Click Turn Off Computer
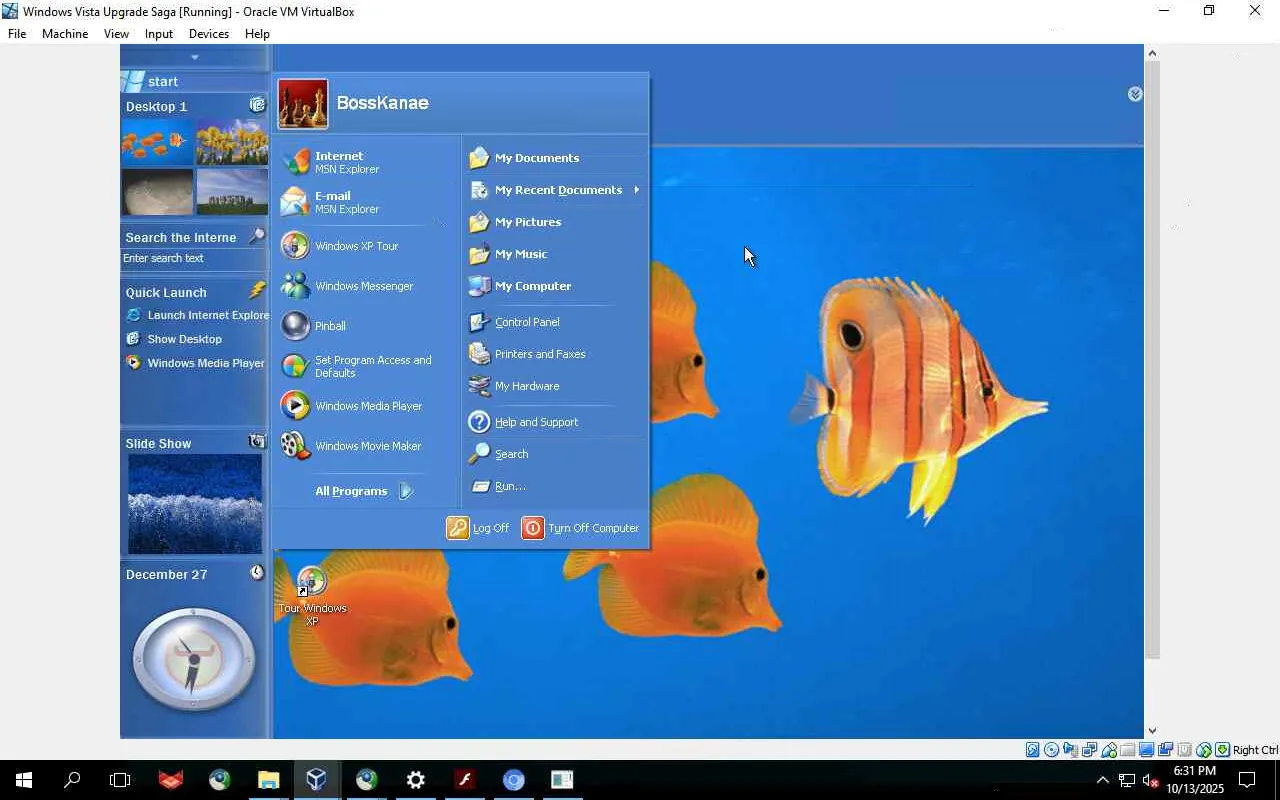This screenshot has width=1280, height=800. click(581, 528)
